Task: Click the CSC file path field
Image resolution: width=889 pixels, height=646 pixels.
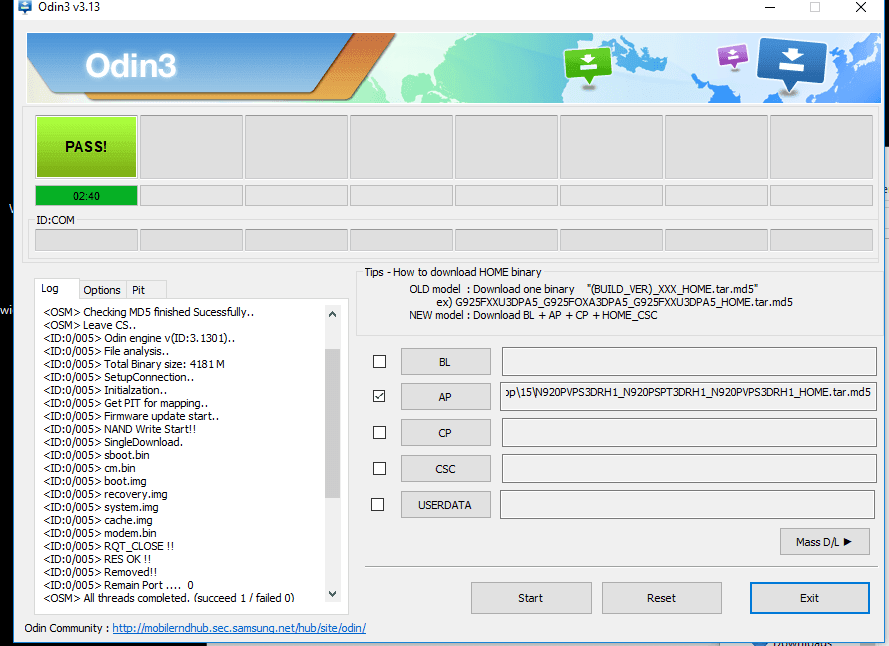Action: click(689, 468)
